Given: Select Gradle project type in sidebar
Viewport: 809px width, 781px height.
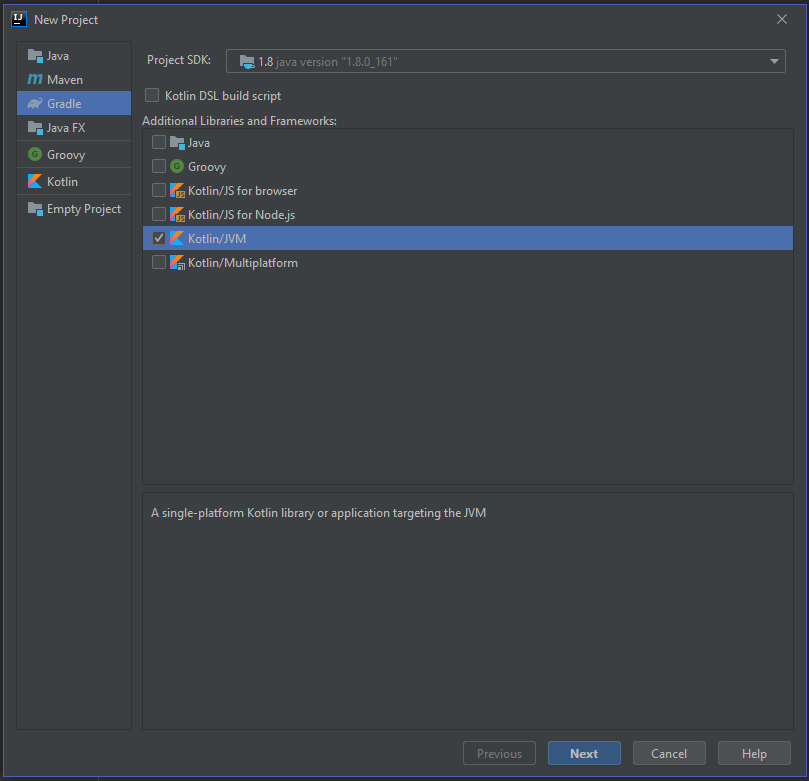Looking at the screenshot, I should (74, 103).
